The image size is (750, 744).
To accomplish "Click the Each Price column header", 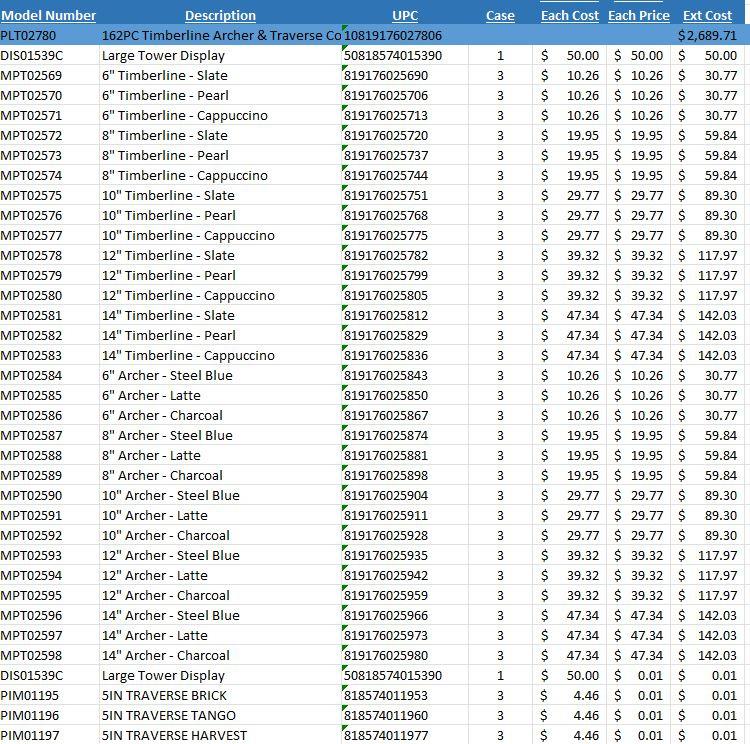I will point(639,15).
